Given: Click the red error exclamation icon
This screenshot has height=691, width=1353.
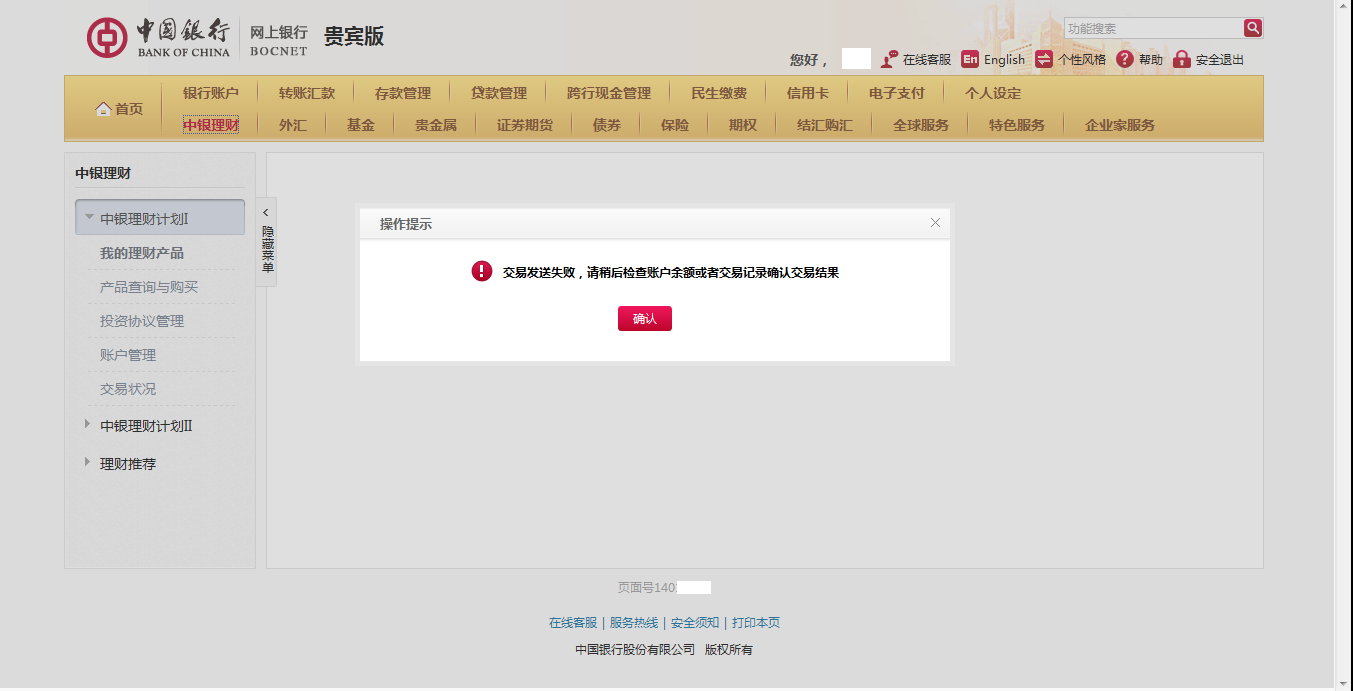Looking at the screenshot, I should point(482,271).
